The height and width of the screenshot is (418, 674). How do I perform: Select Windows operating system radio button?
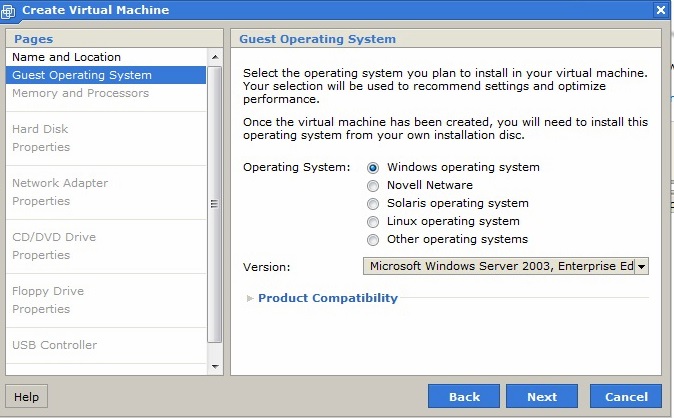pyautogui.click(x=373, y=168)
